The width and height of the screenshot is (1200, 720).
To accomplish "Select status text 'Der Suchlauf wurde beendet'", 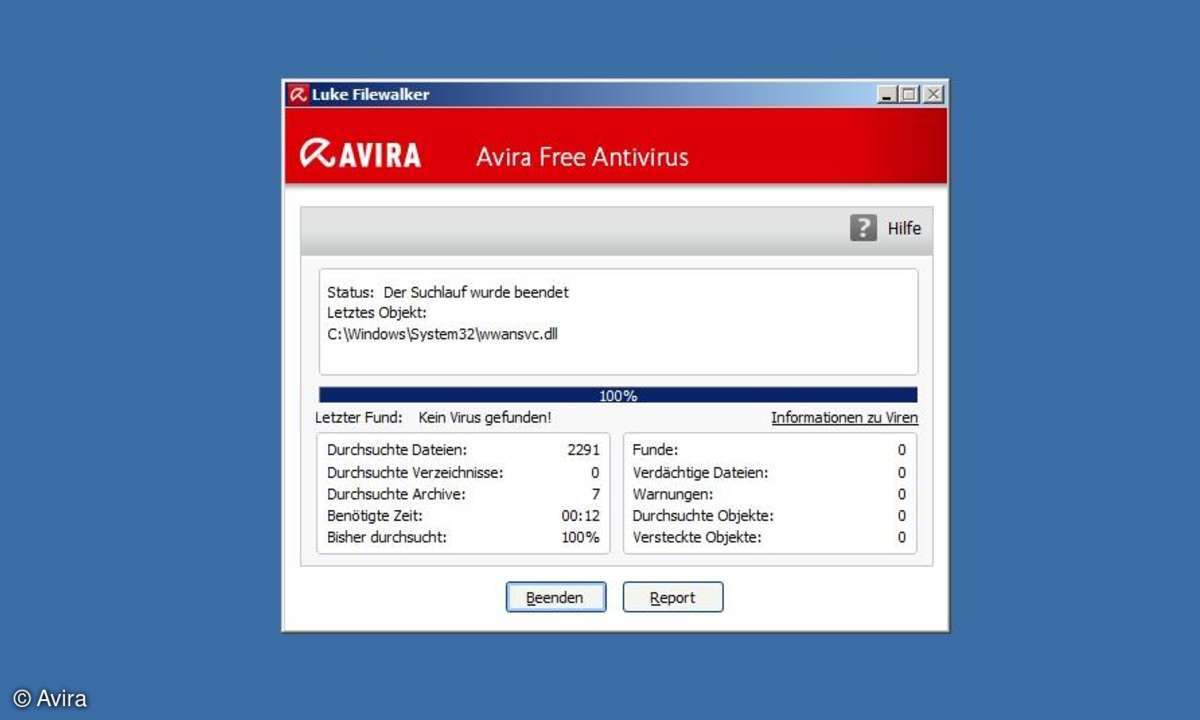I will pyautogui.click(x=476, y=293).
